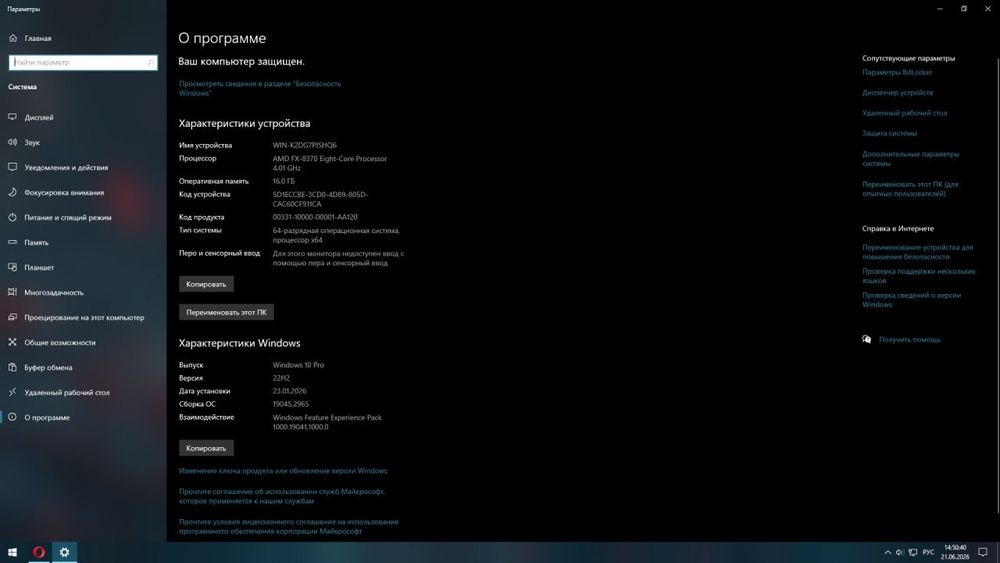
Task: Open the software license terms link
Action: (x=288, y=526)
